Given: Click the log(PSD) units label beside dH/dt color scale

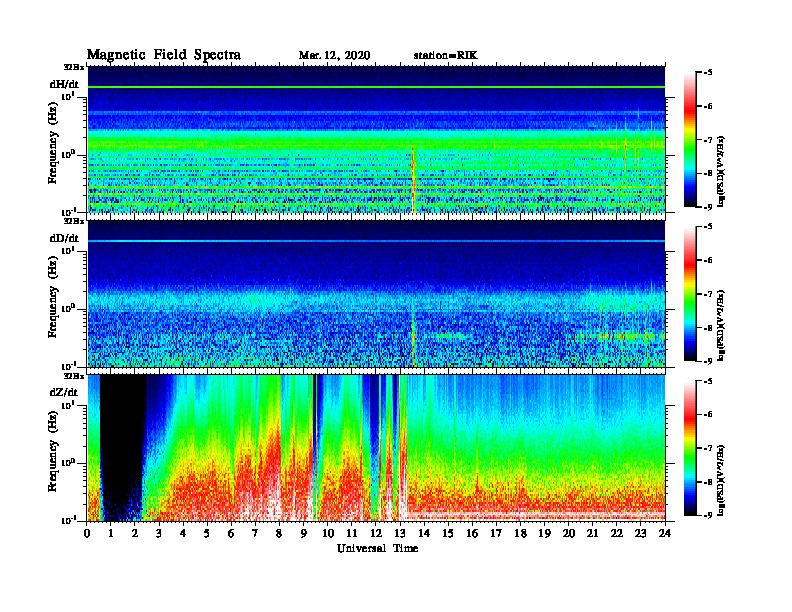Looking at the screenshot, I should (721, 171).
